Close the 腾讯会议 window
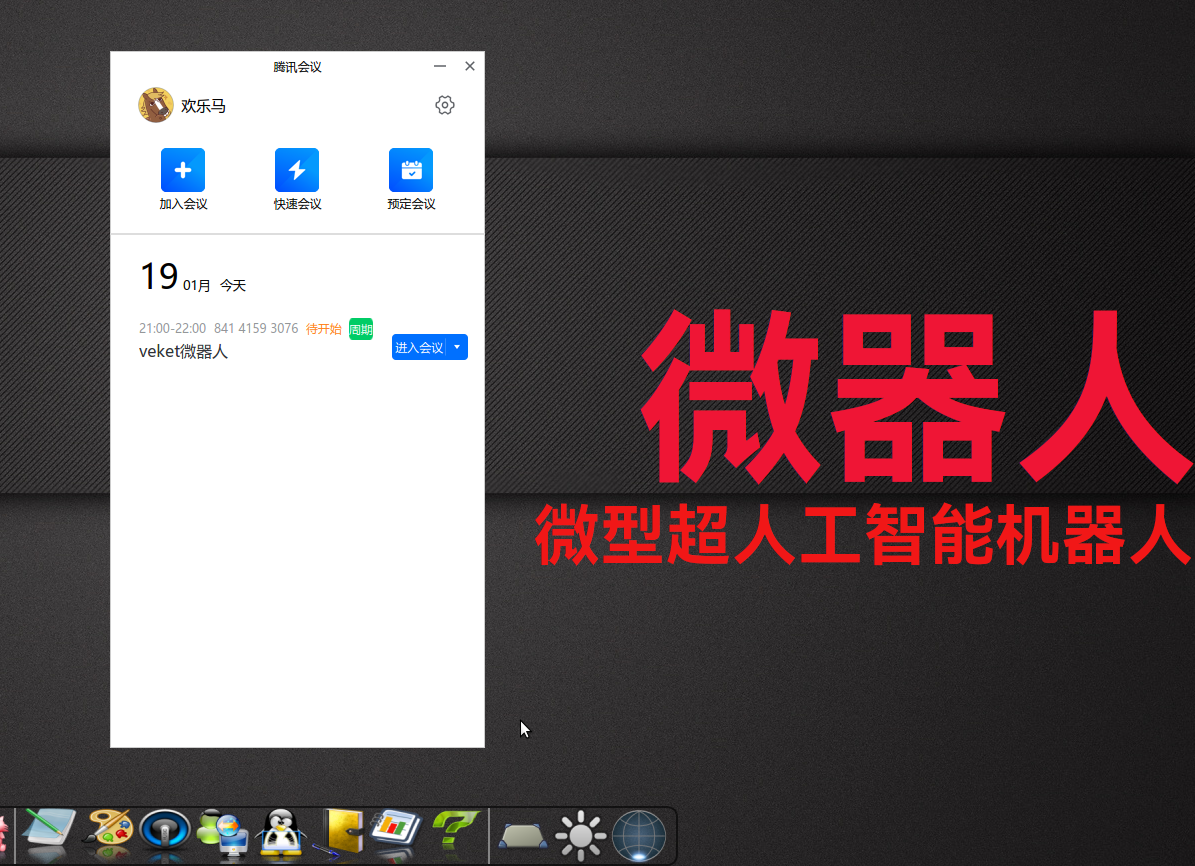 (470, 66)
